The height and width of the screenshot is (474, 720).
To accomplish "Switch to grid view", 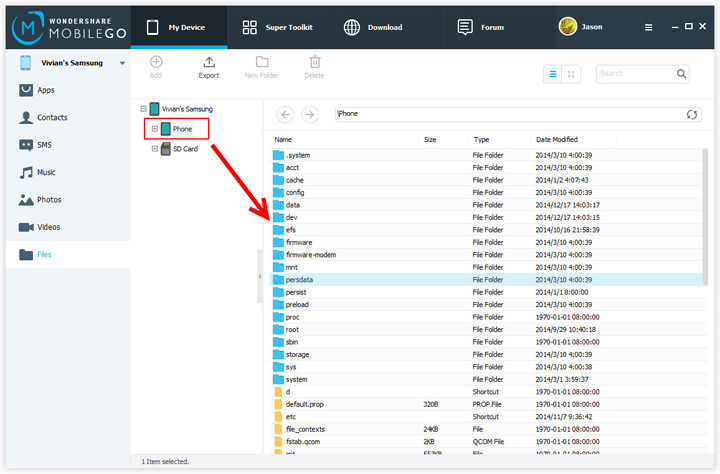I will [x=571, y=74].
